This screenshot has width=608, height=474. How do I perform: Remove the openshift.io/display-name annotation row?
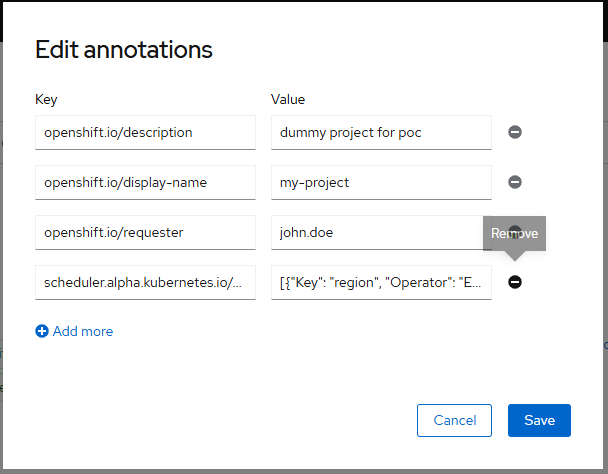pos(515,182)
